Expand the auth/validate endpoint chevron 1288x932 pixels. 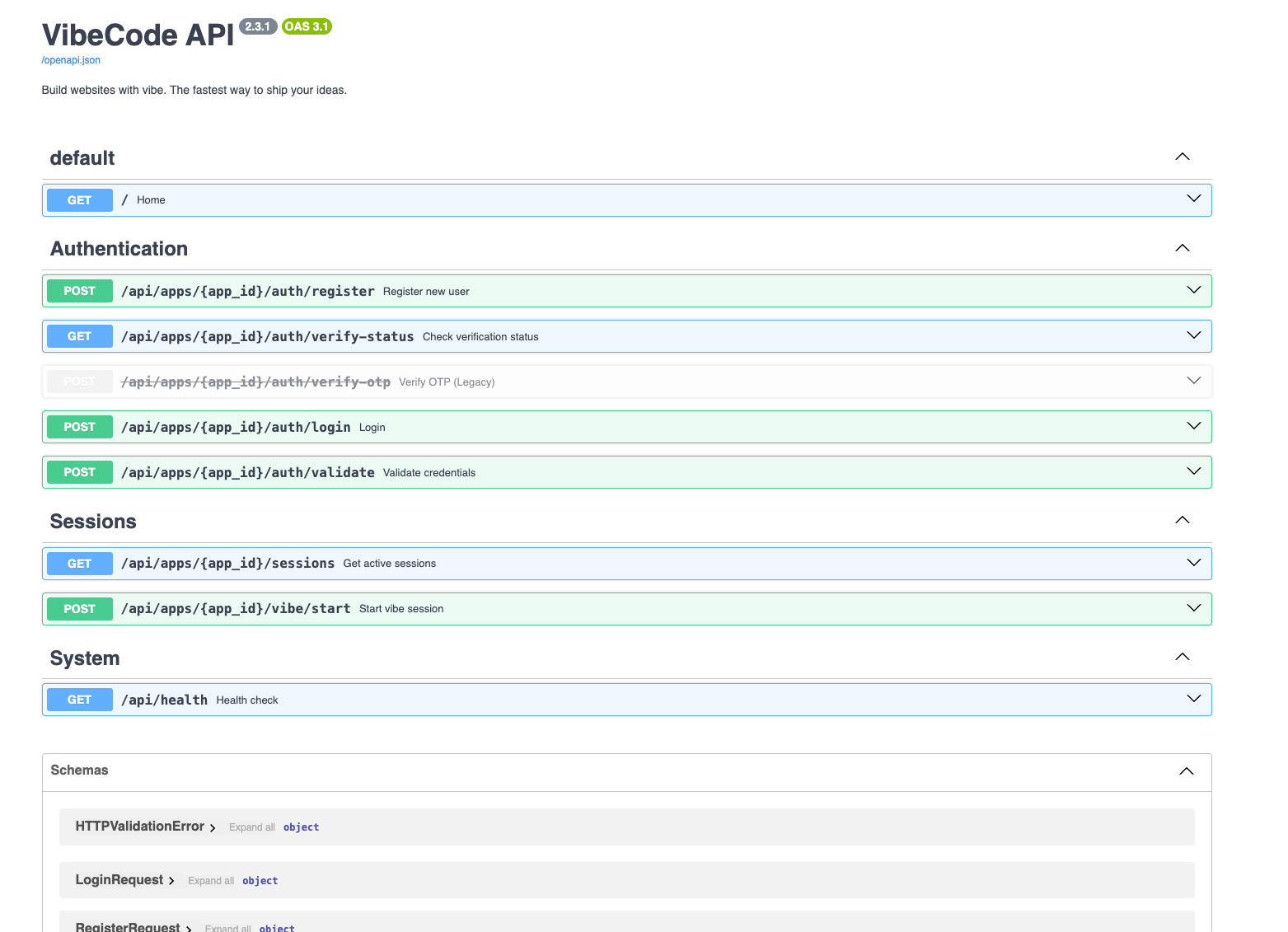pyautogui.click(x=1193, y=471)
